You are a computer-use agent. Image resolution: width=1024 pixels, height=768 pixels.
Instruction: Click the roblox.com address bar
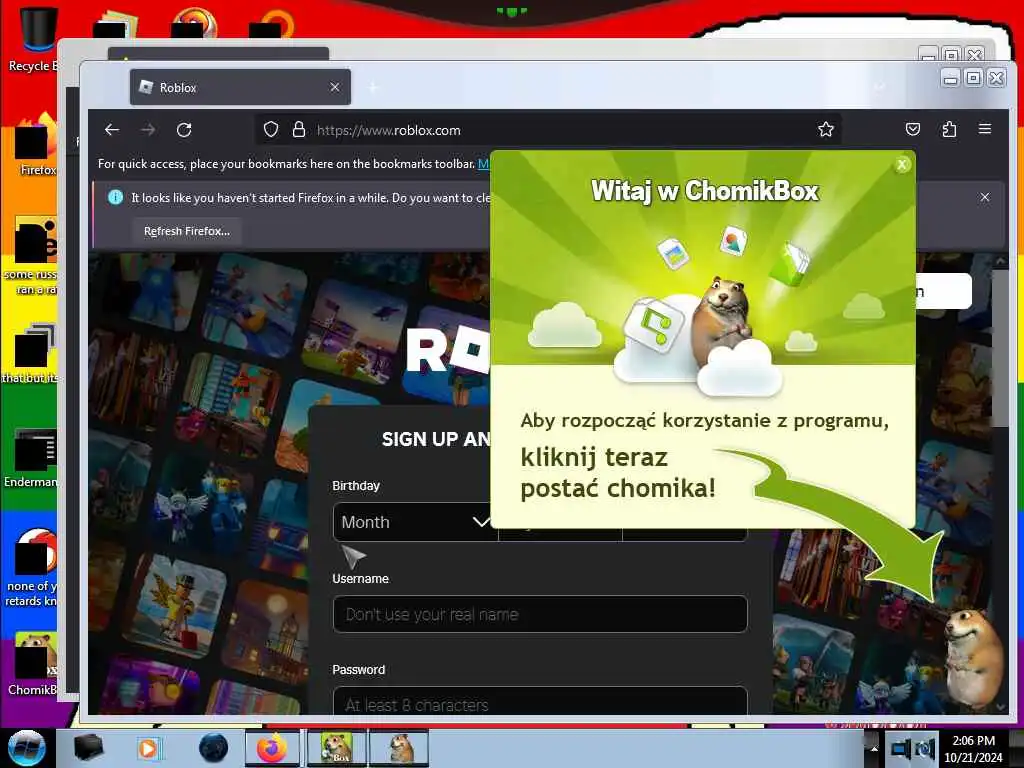click(547, 130)
